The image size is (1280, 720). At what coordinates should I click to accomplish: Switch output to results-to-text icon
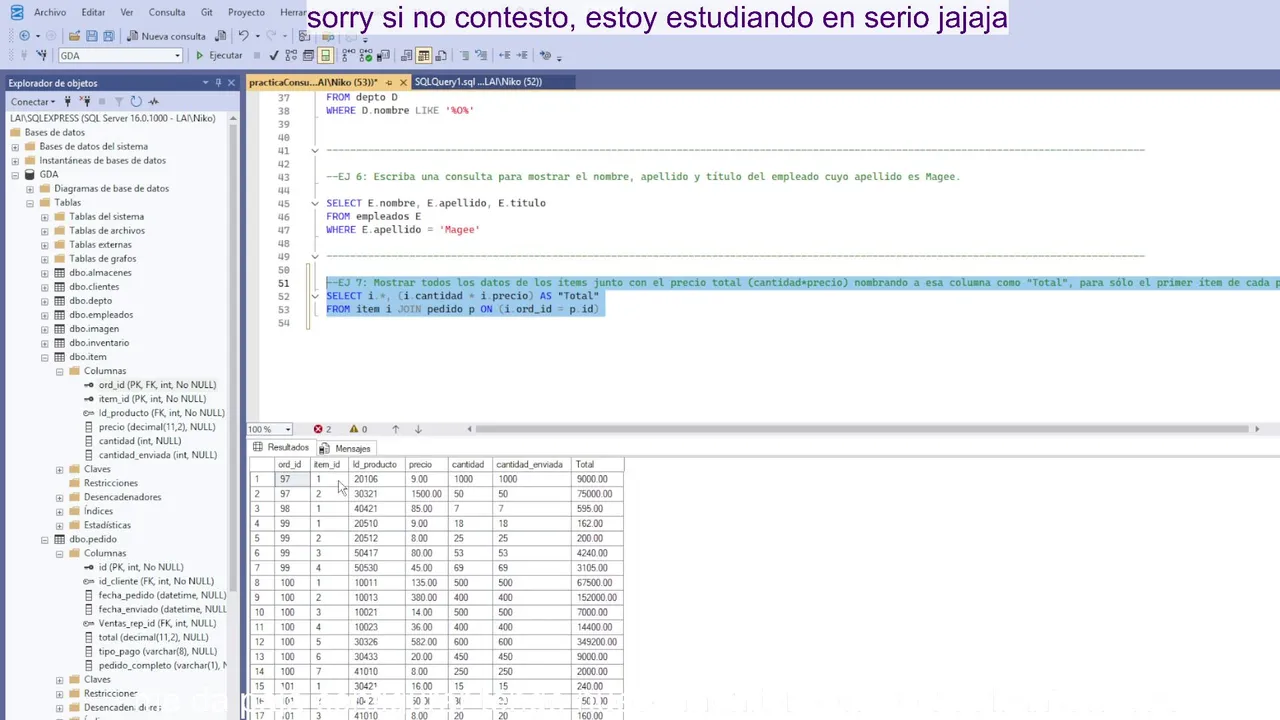pyautogui.click(x=406, y=56)
